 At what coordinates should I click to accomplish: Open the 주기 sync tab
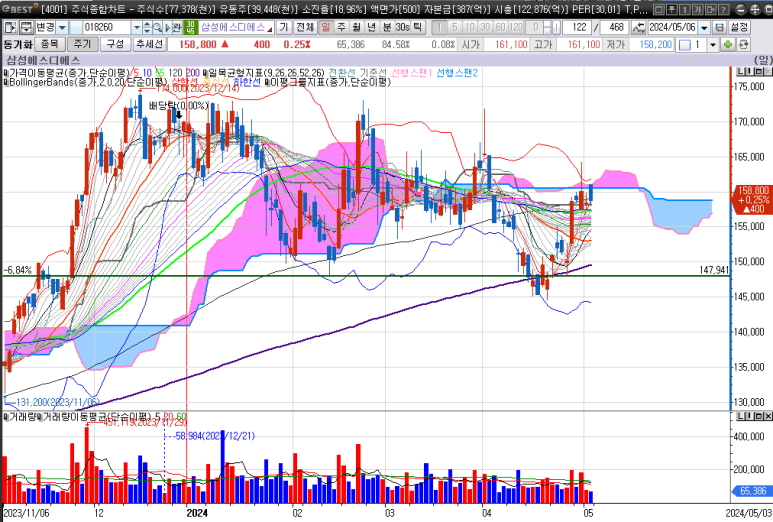point(83,44)
